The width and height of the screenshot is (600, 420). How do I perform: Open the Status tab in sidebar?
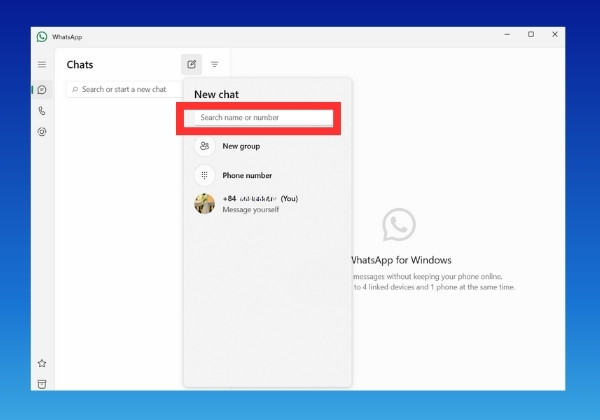[x=42, y=132]
